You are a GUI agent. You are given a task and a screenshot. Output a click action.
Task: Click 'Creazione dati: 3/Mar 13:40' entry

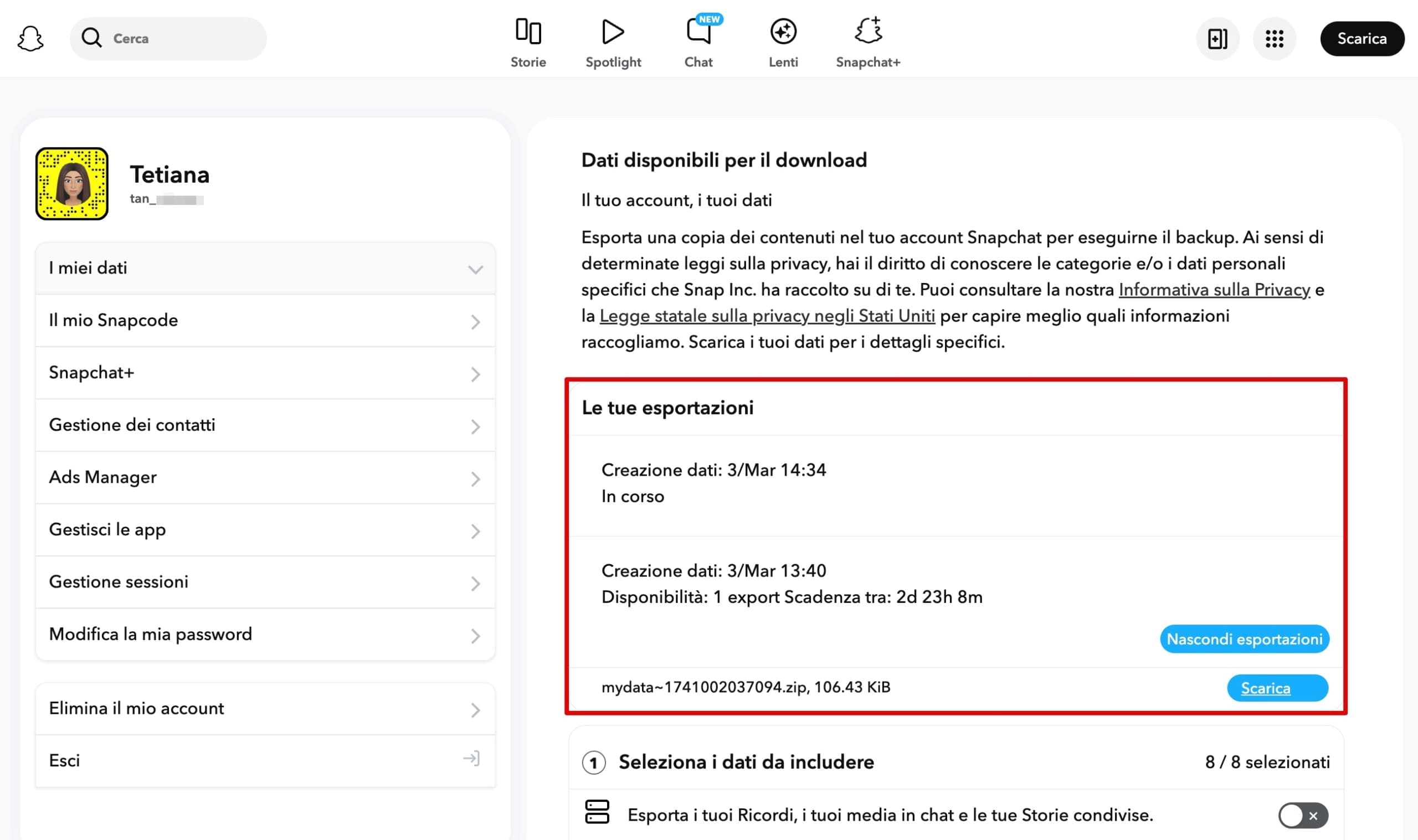coord(713,570)
